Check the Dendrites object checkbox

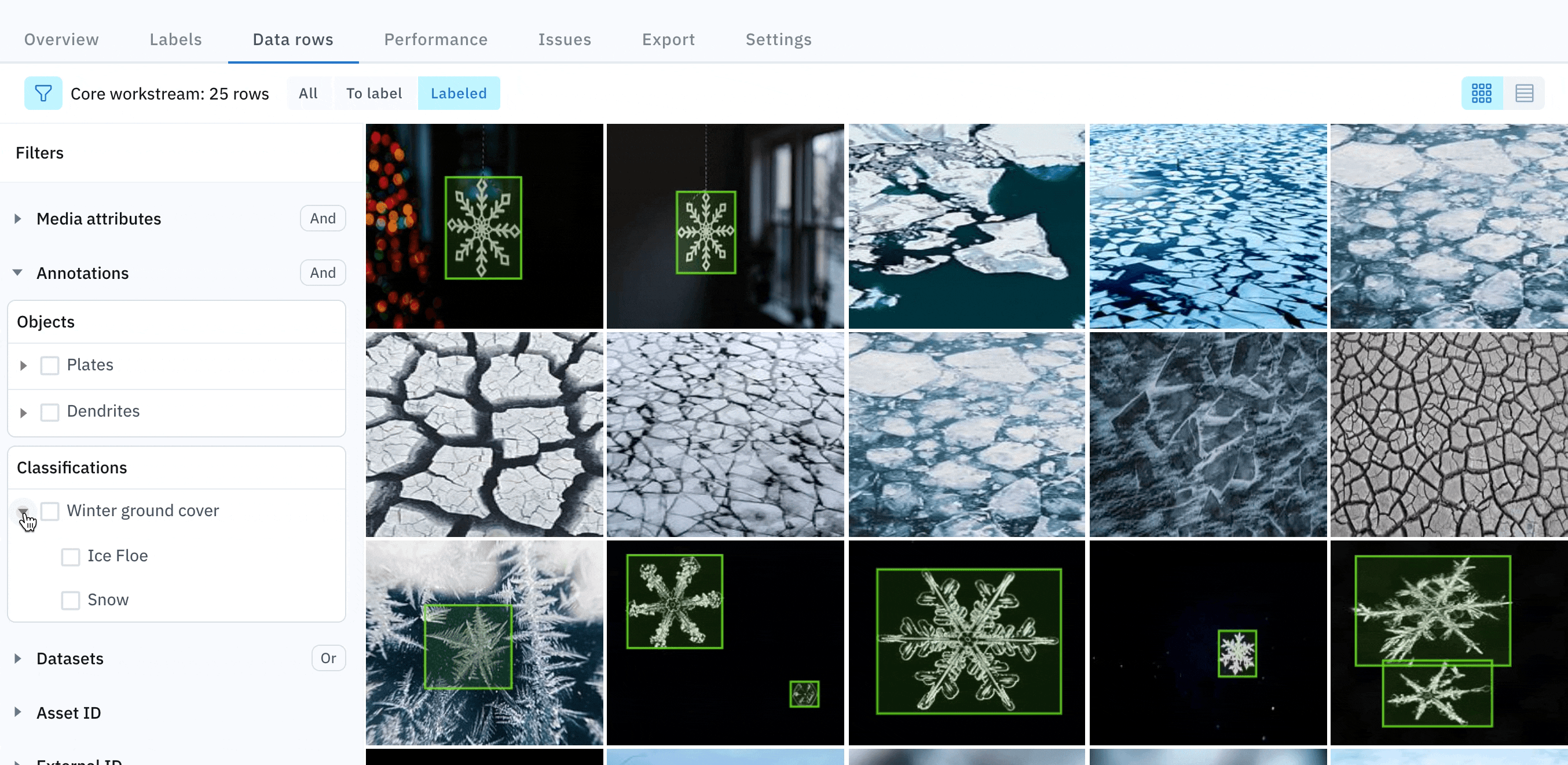pos(50,411)
